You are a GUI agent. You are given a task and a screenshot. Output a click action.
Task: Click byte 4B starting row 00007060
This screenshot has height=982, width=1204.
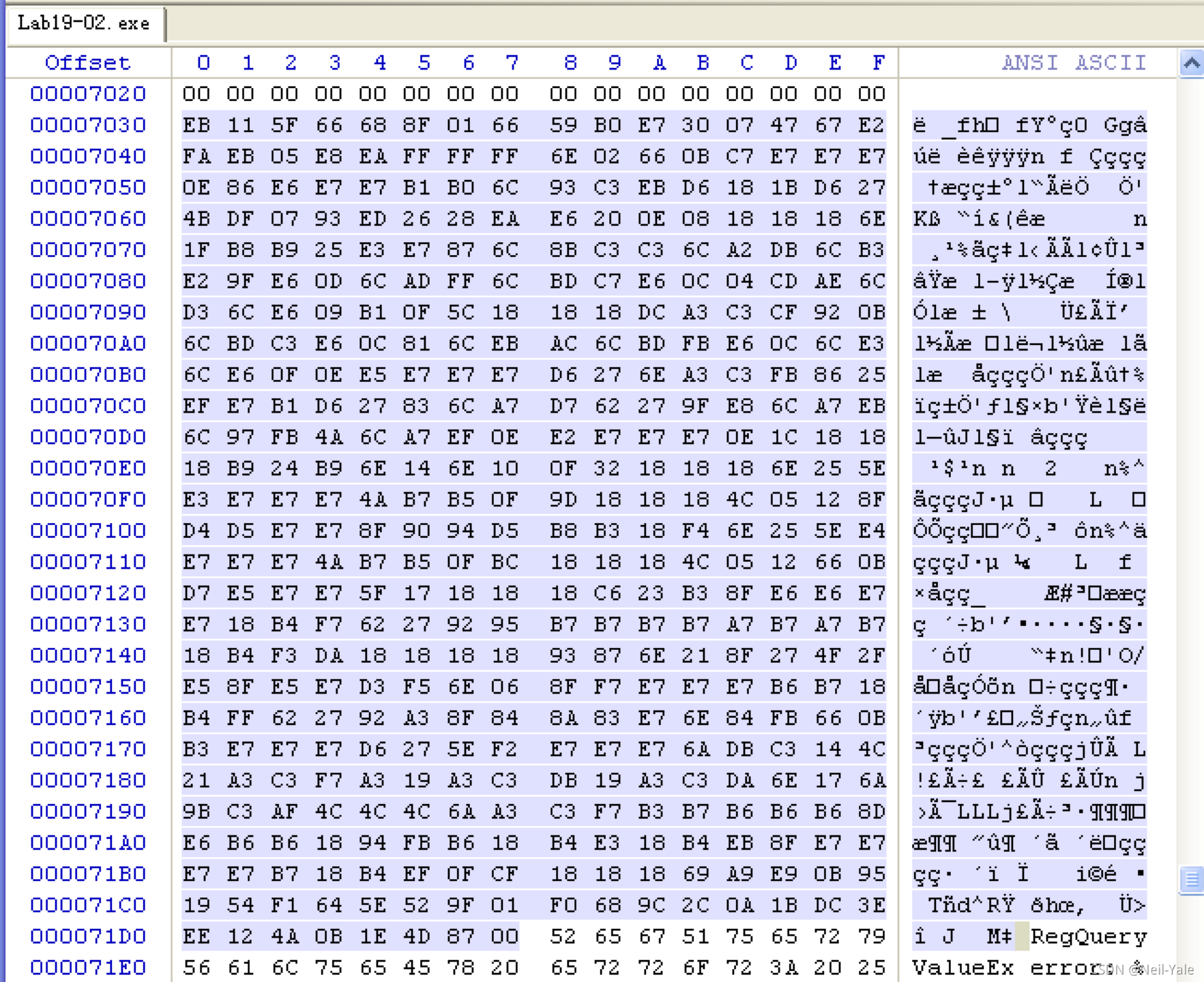point(196,219)
